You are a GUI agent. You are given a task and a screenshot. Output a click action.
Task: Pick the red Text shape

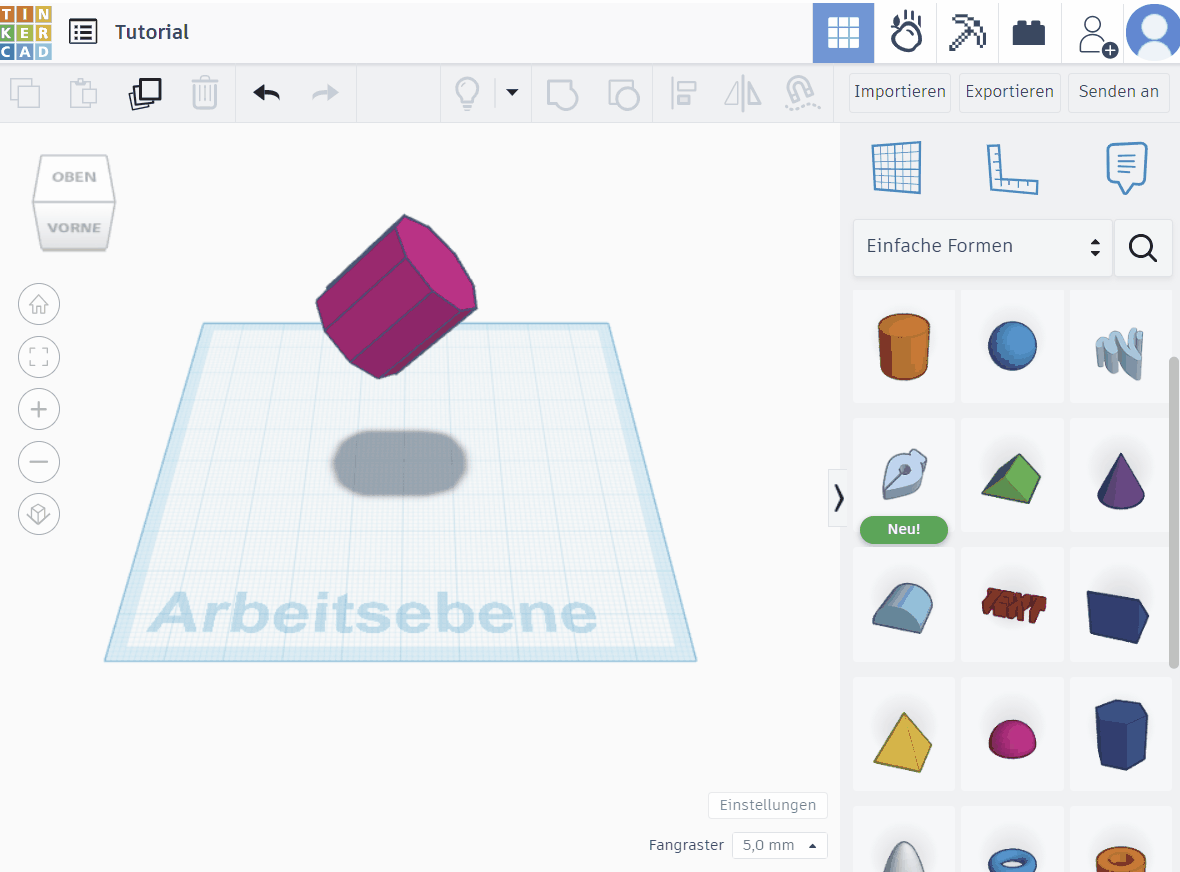pyautogui.click(x=1012, y=605)
